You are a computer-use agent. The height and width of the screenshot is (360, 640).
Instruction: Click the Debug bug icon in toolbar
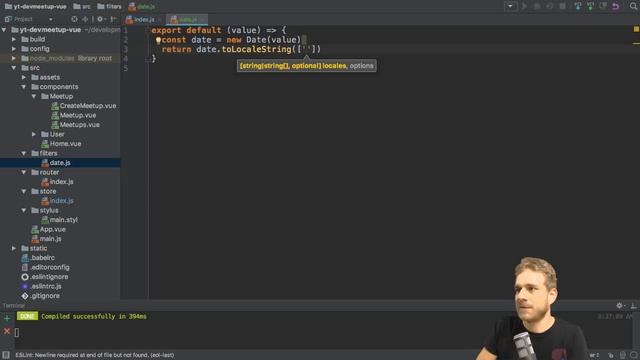(537, 6)
